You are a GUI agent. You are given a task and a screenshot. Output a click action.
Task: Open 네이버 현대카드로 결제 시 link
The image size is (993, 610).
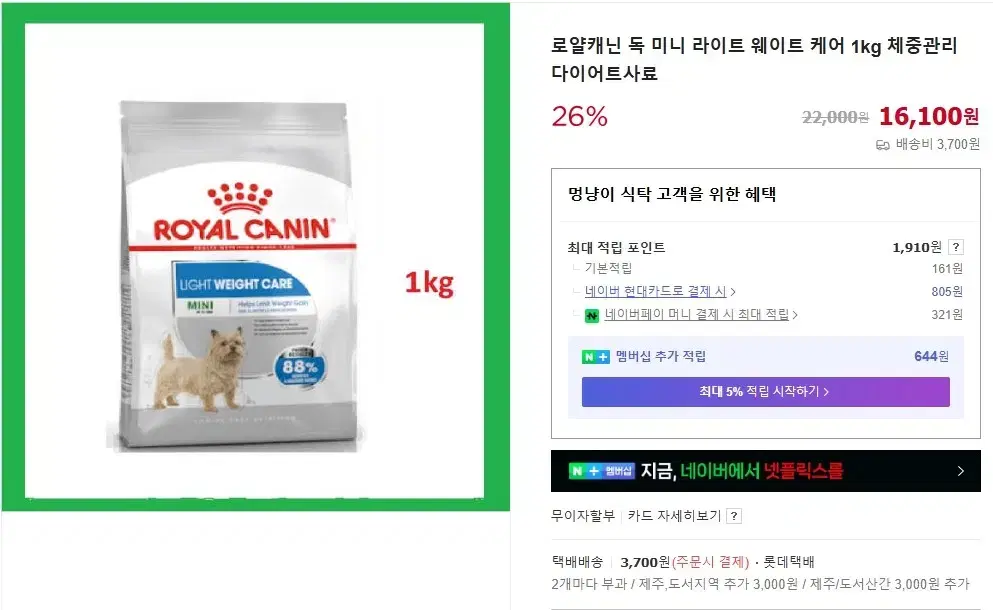point(655,291)
